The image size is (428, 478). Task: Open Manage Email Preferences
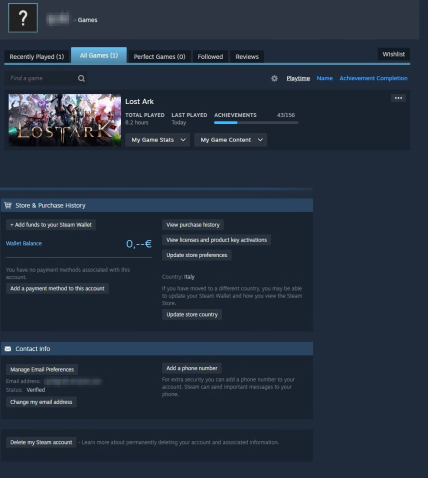coord(42,369)
